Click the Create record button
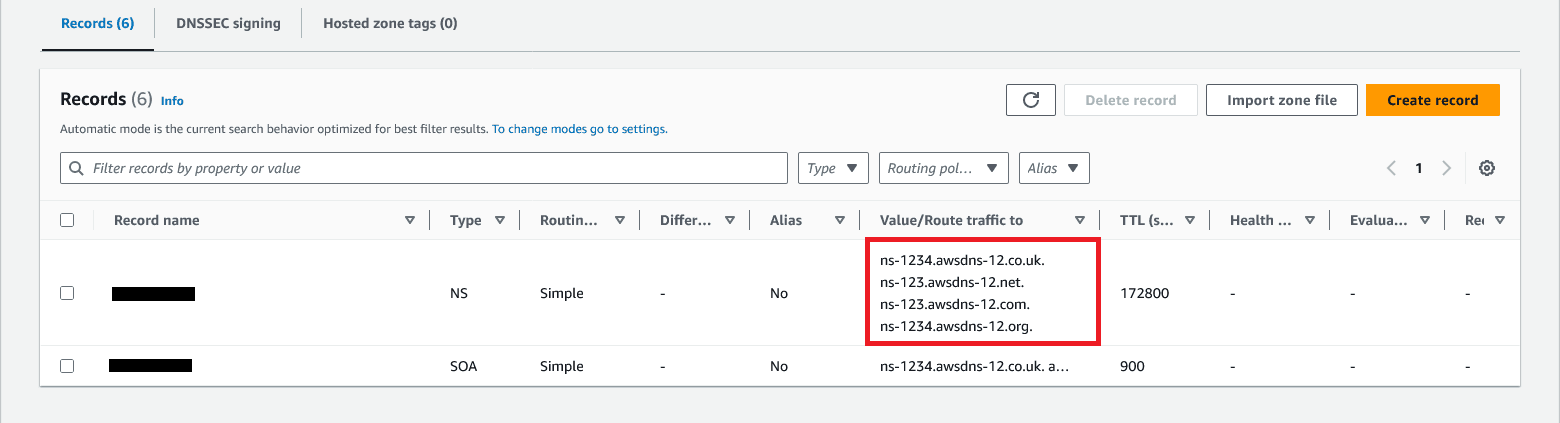The image size is (1560, 423). (x=1432, y=100)
